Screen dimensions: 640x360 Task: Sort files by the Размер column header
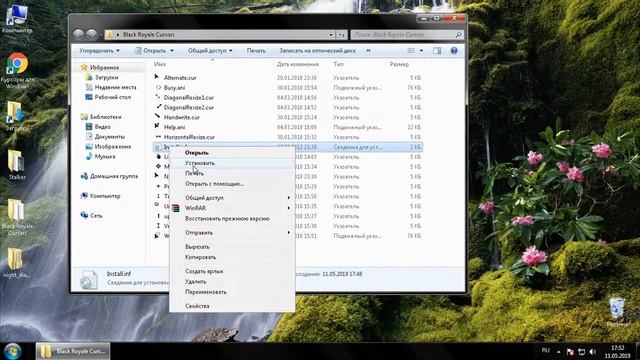[x=399, y=64]
